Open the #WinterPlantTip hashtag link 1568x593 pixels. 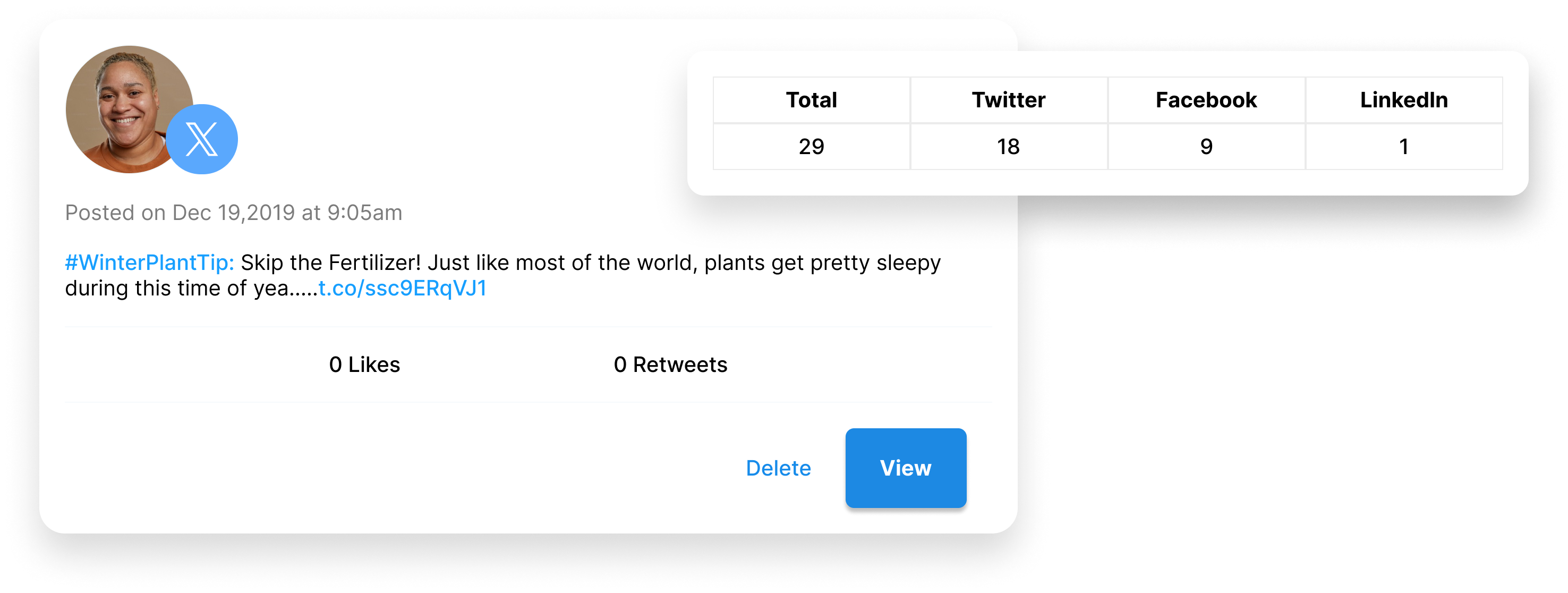pos(149,263)
